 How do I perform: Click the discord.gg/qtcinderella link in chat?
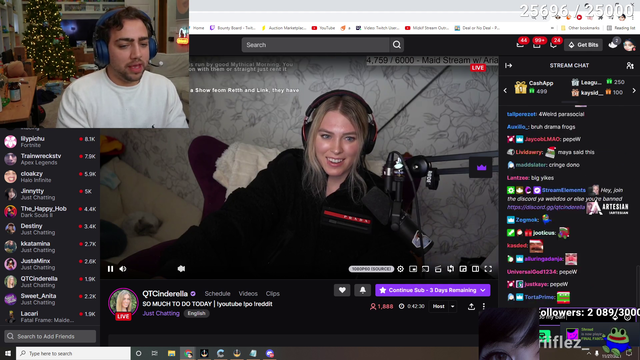tap(546, 207)
